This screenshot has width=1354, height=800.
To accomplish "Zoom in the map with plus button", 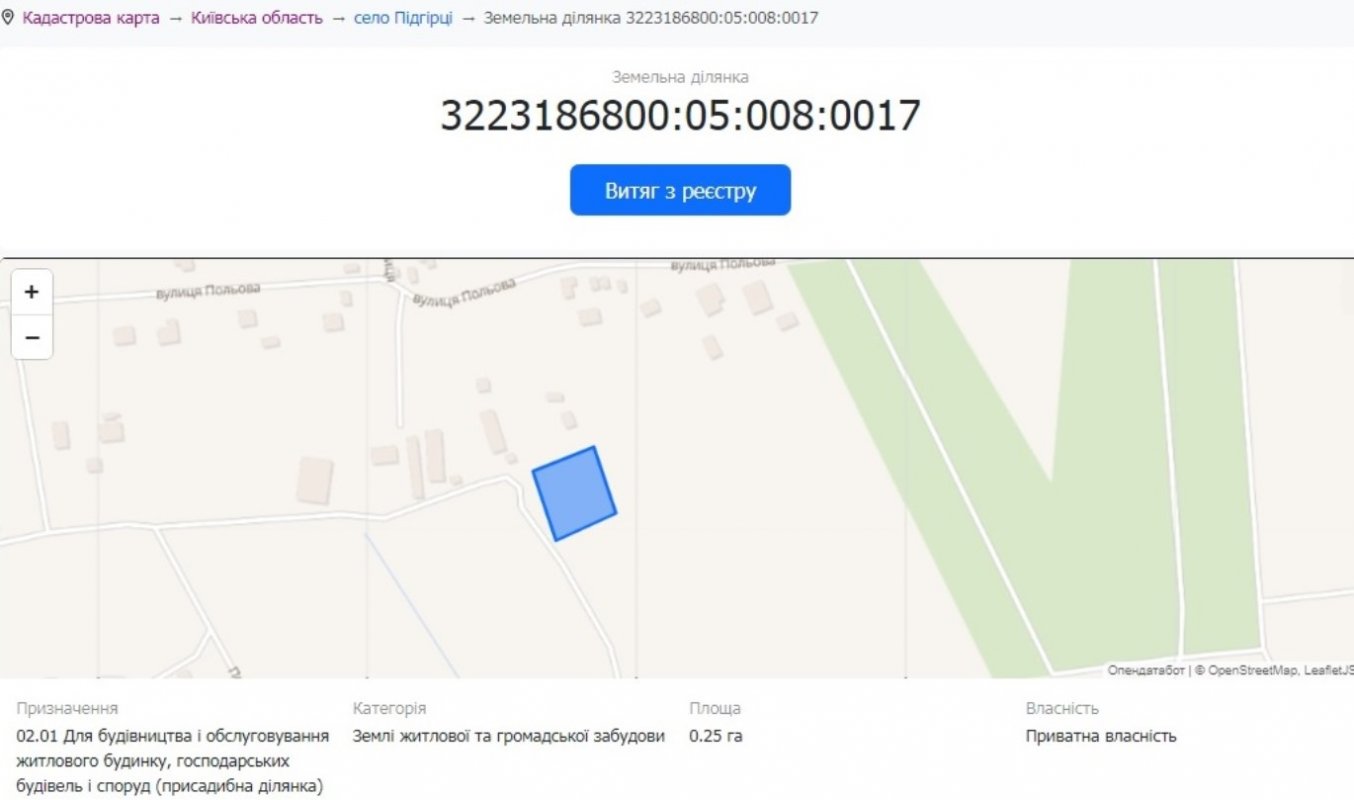I will tap(32, 292).
